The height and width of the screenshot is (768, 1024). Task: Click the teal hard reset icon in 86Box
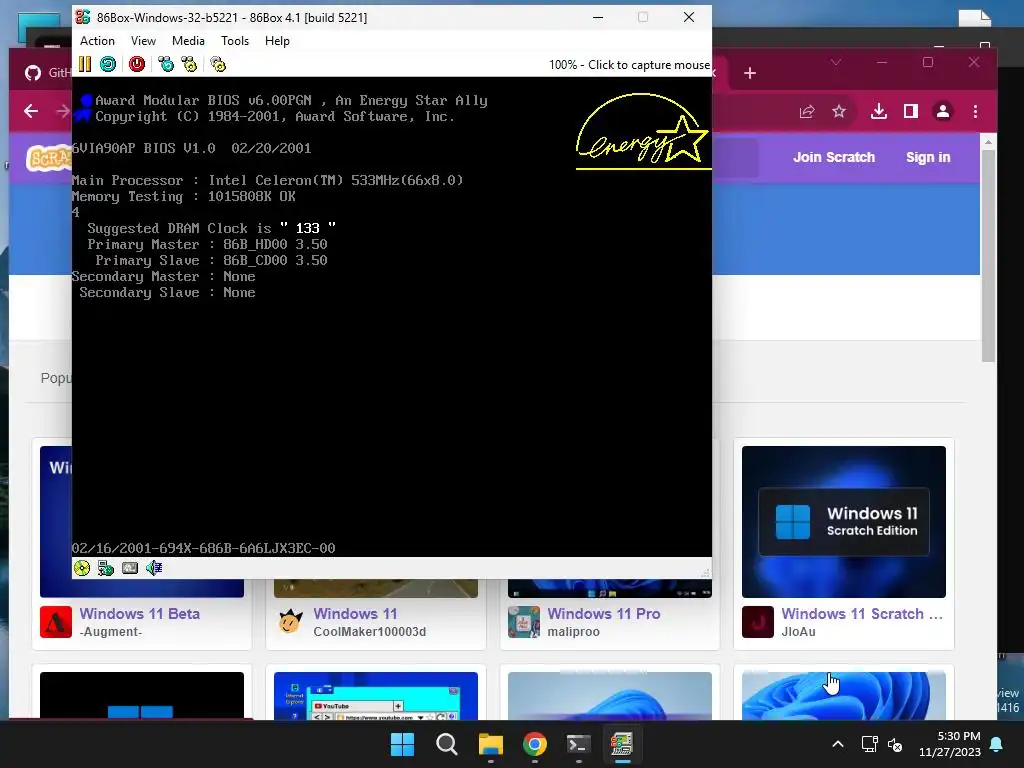coord(108,64)
